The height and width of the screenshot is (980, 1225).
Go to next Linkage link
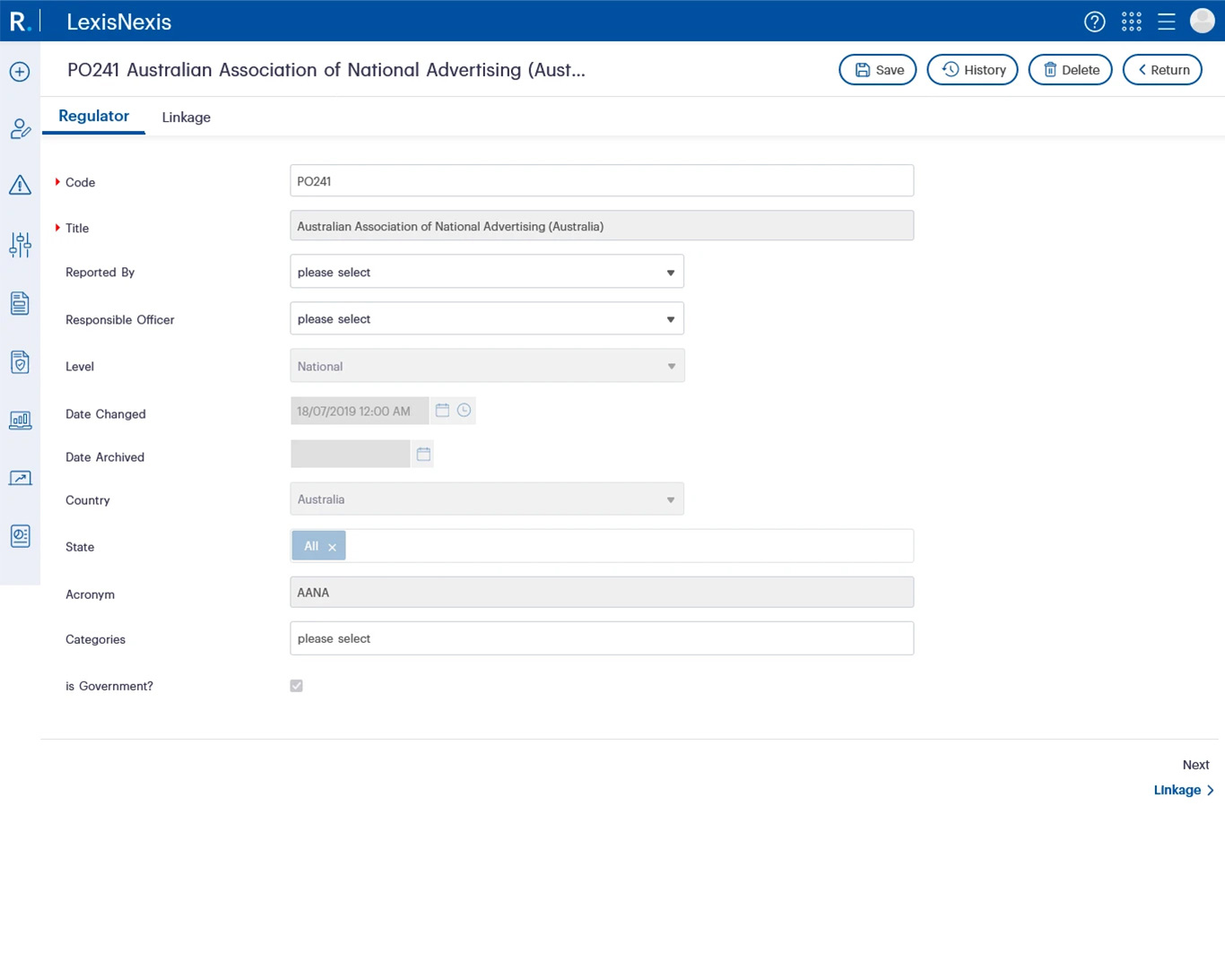pyautogui.click(x=1184, y=790)
